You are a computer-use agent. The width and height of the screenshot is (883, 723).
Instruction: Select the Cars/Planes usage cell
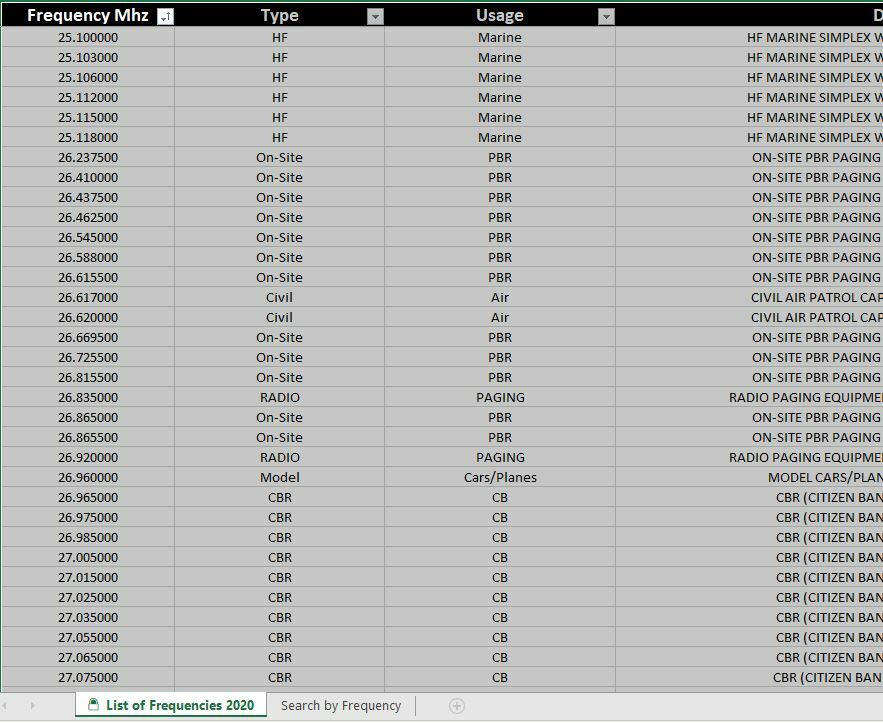point(500,477)
